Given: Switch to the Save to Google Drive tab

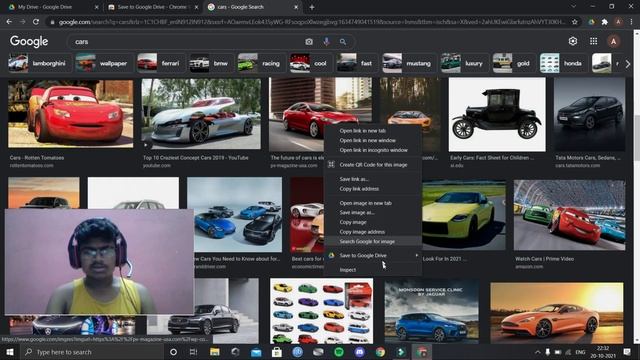Looking at the screenshot, I should (x=153, y=7).
